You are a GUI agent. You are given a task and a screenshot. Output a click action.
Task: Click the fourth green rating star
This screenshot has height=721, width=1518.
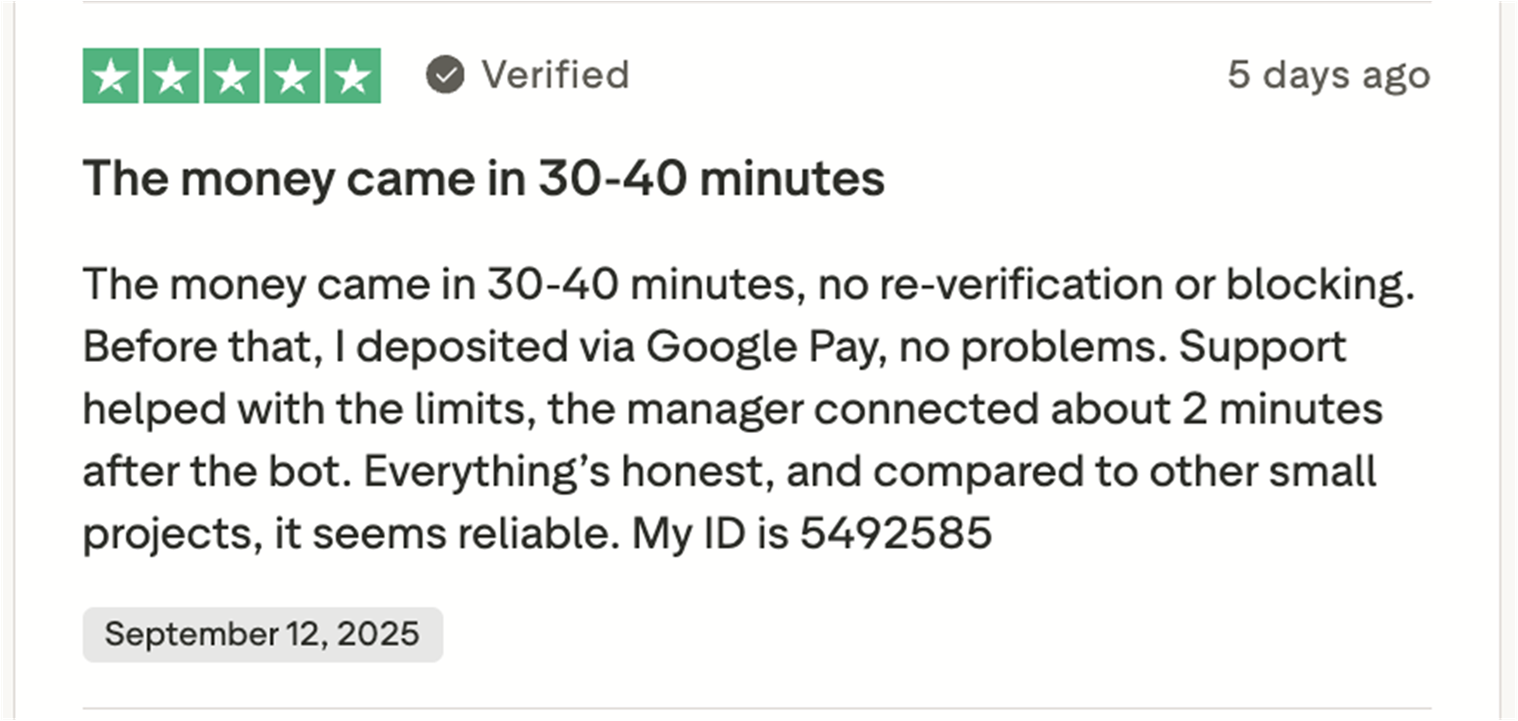291,76
